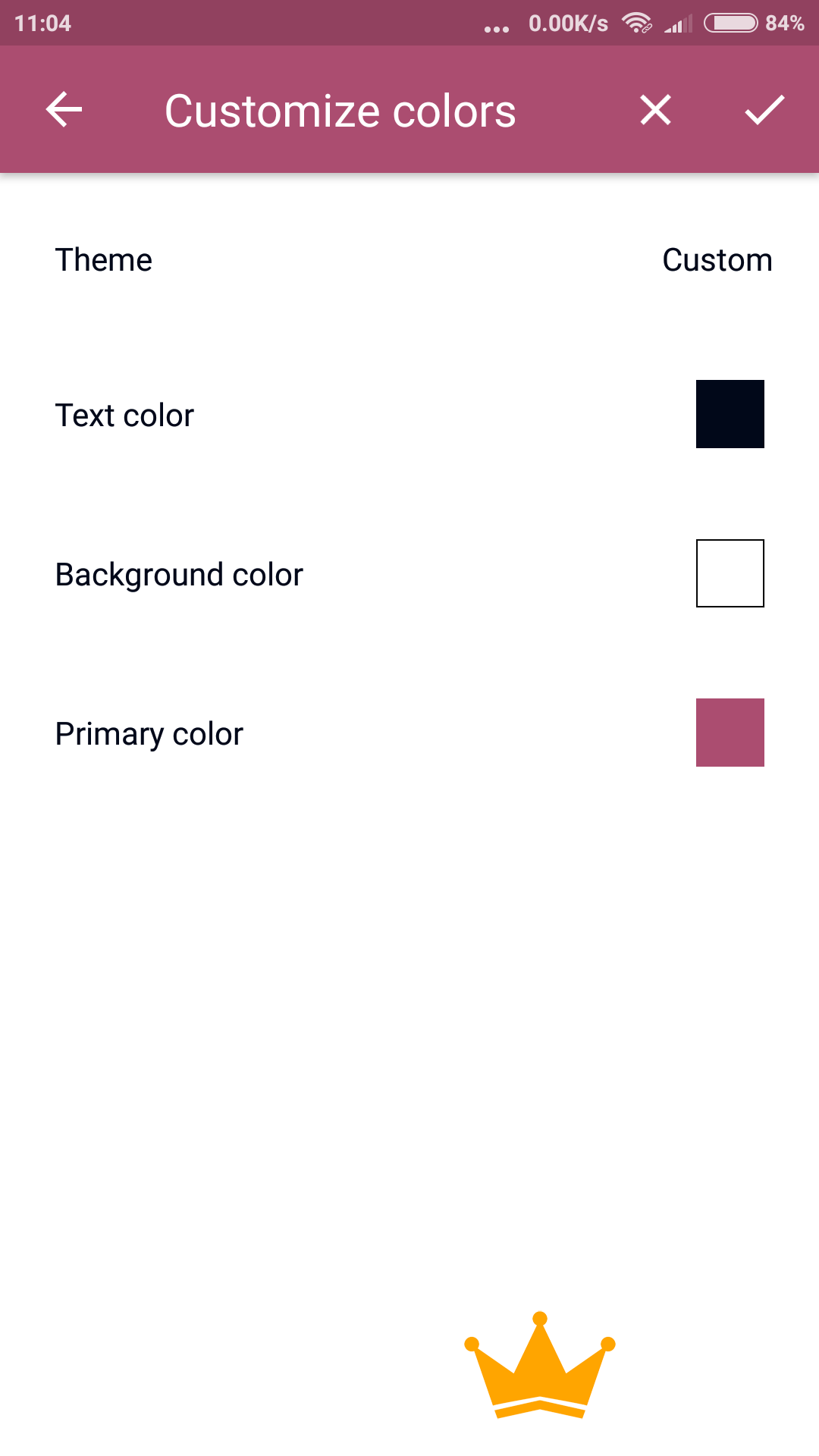Viewport: 819px width, 1456px height.
Task: Select the Theme row label
Action: click(x=104, y=260)
